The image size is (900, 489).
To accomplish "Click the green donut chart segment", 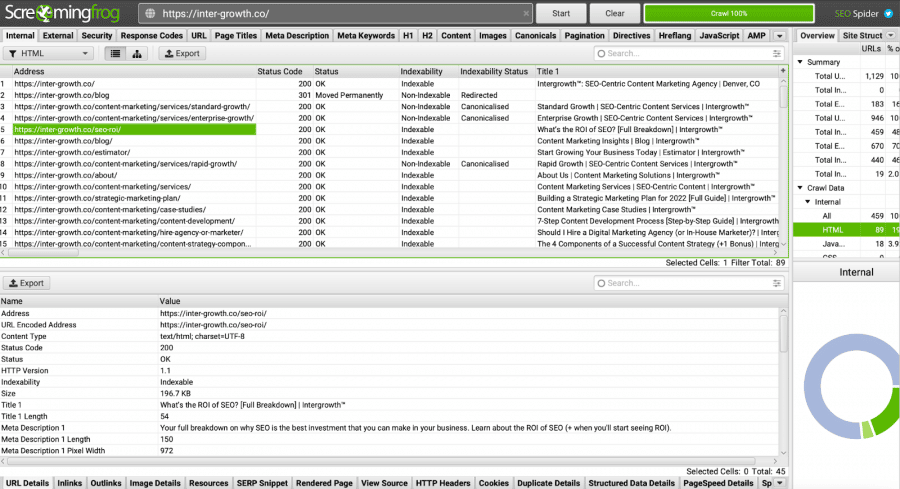I will tap(886, 412).
